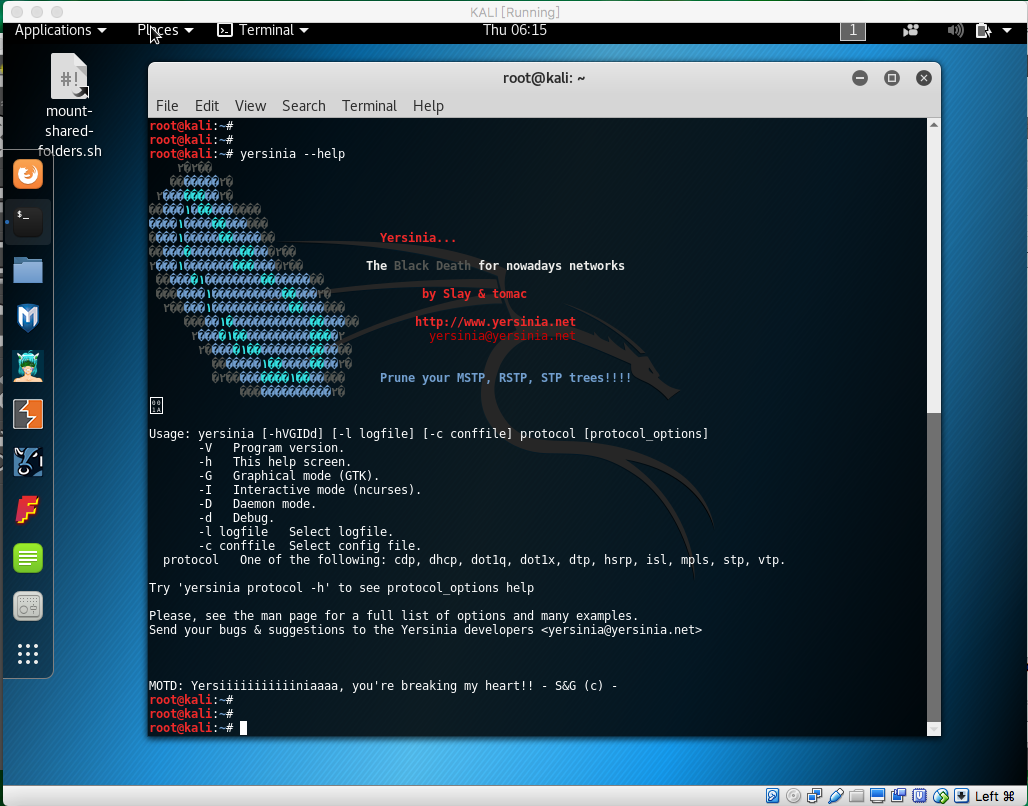Click the VirtualBox hard disk indicator
Viewport: 1028px width, 806px height.
pos(772,796)
